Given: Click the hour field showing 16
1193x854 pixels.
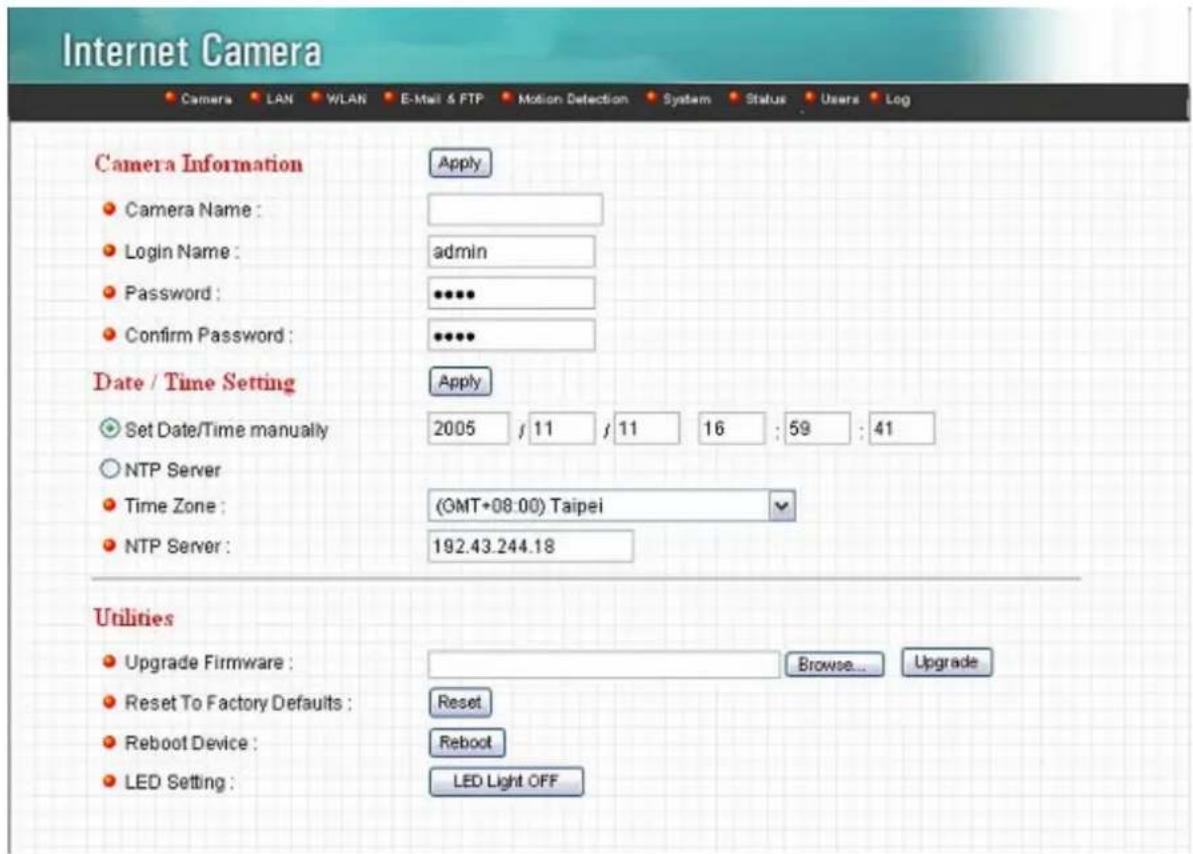Looking at the screenshot, I should tap(731, 429).
